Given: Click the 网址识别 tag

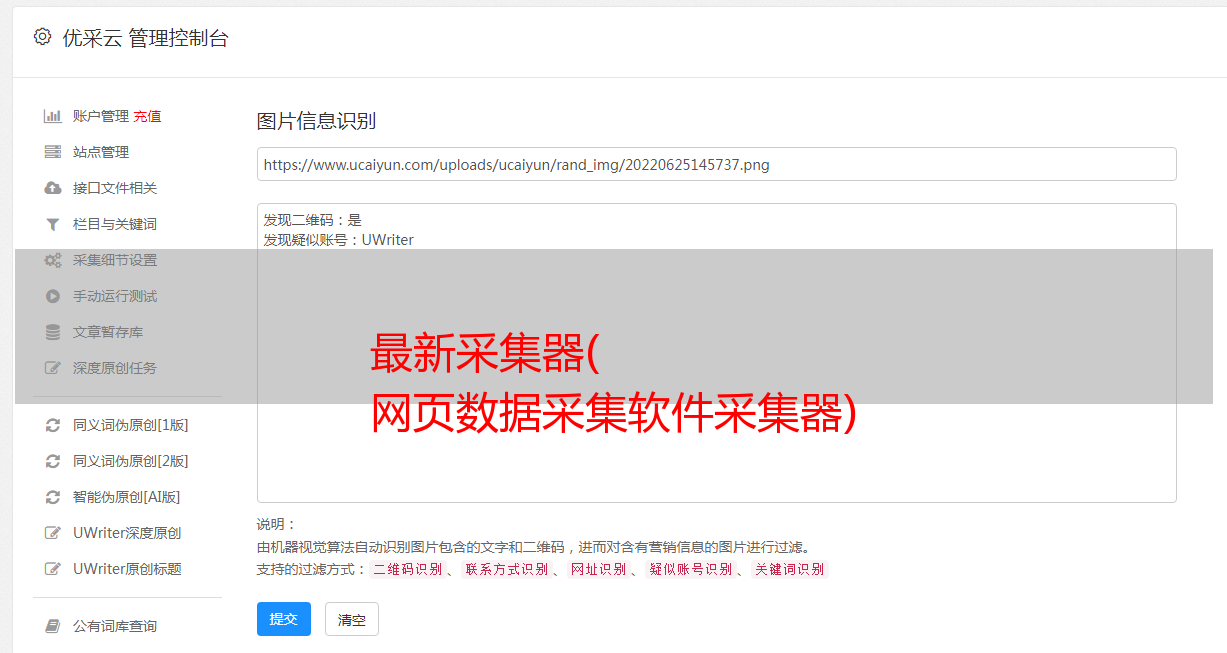Looking at the screenshot, I should (598, 569).
